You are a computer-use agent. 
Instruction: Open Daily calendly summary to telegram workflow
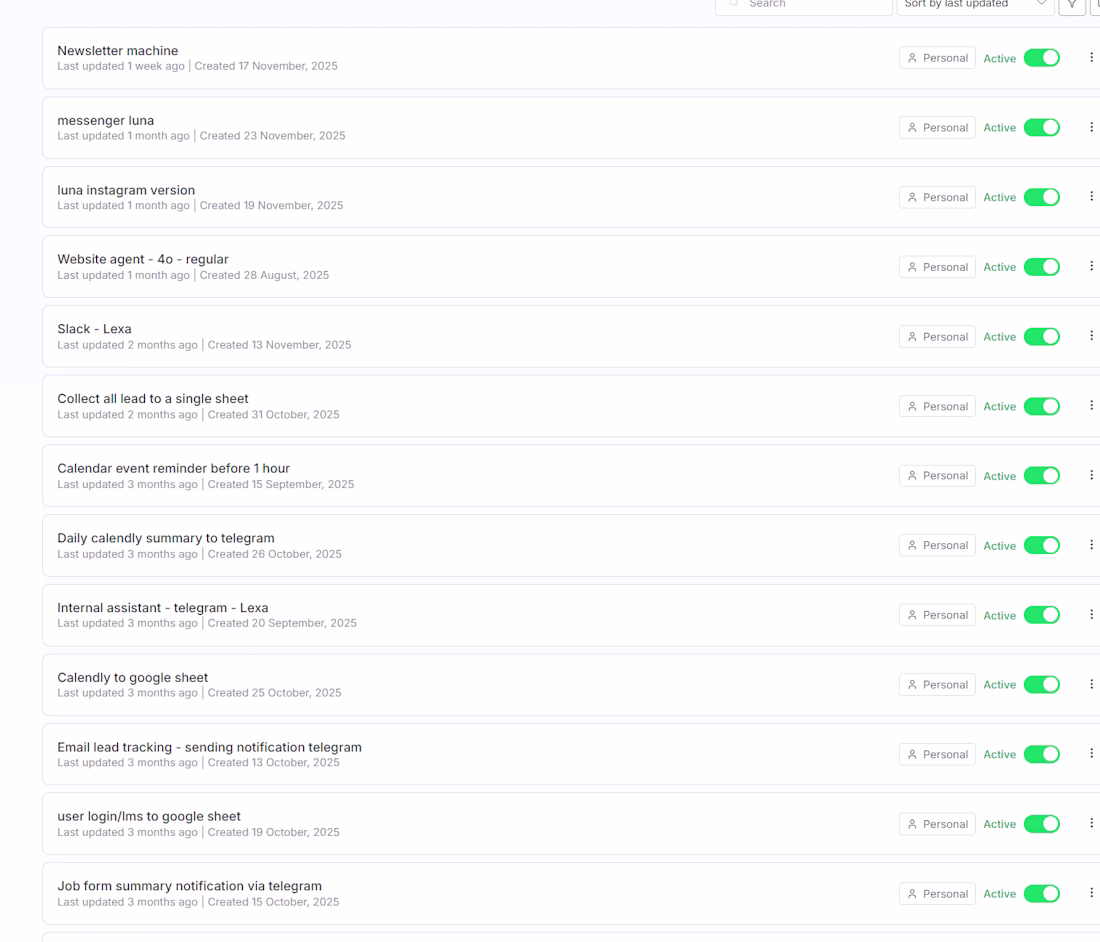click(x=166, y=538)
